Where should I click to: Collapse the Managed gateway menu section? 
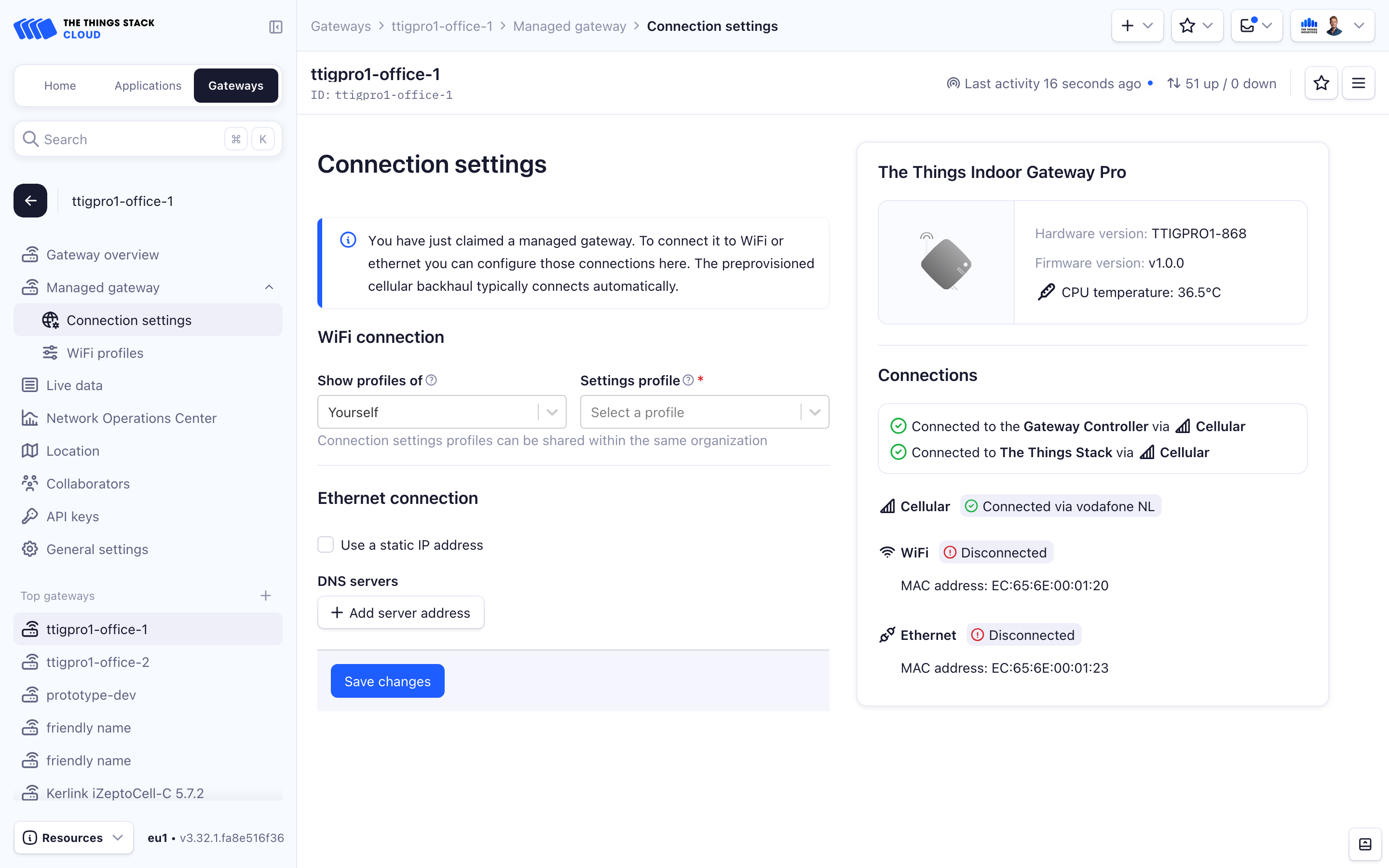coord(269,287)
